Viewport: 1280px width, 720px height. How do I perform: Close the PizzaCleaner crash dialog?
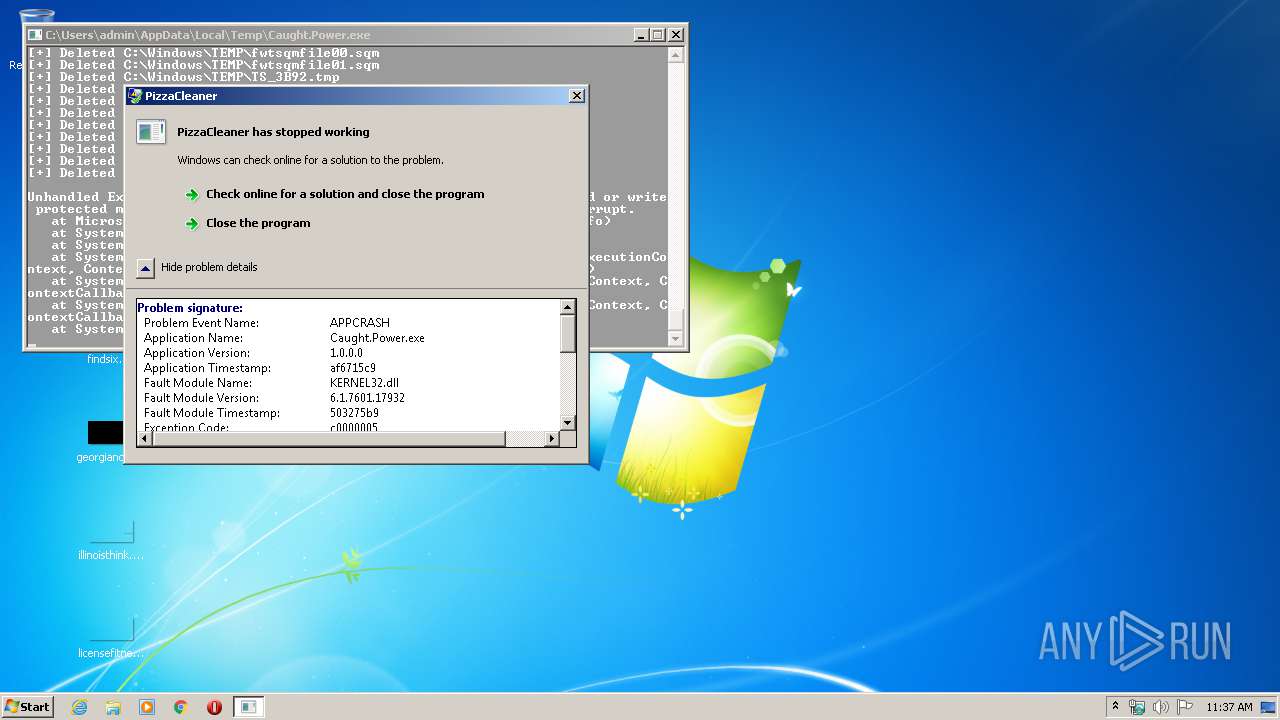576,96
